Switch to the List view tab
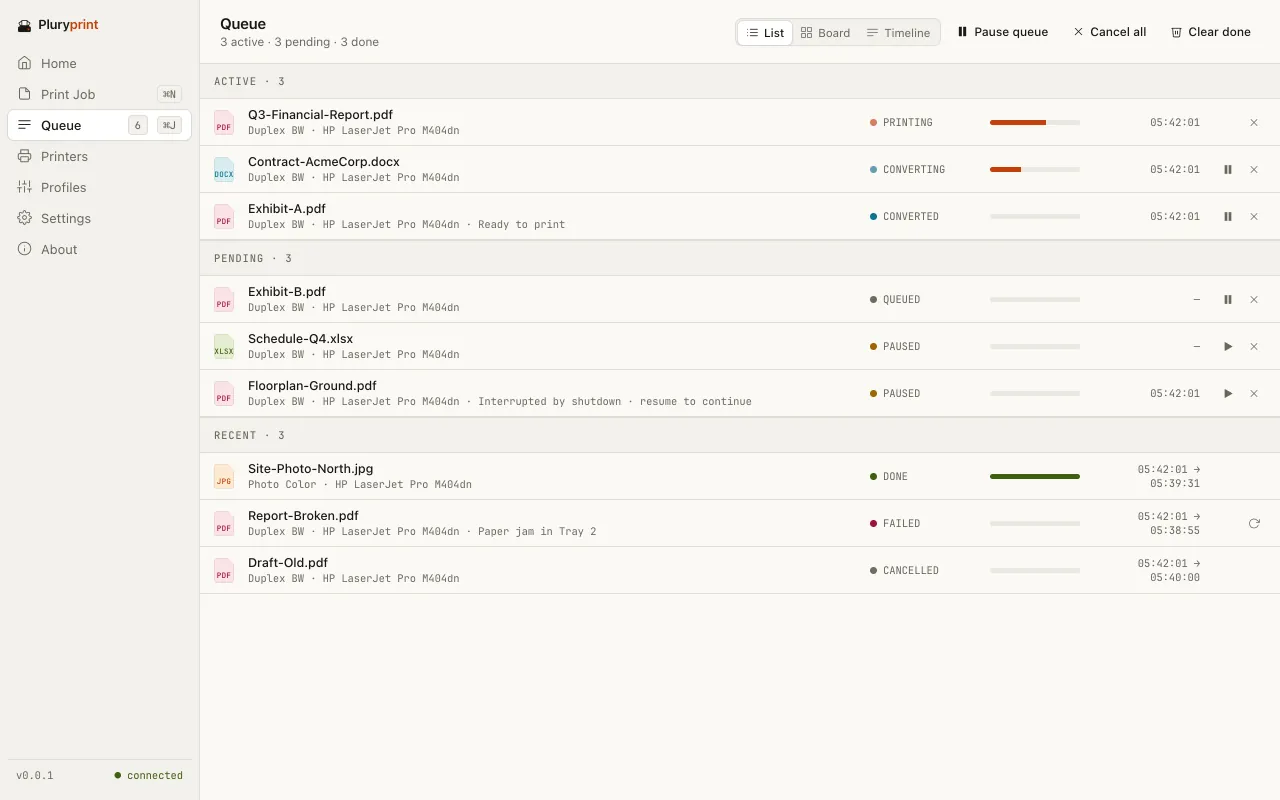 point(765,33)
